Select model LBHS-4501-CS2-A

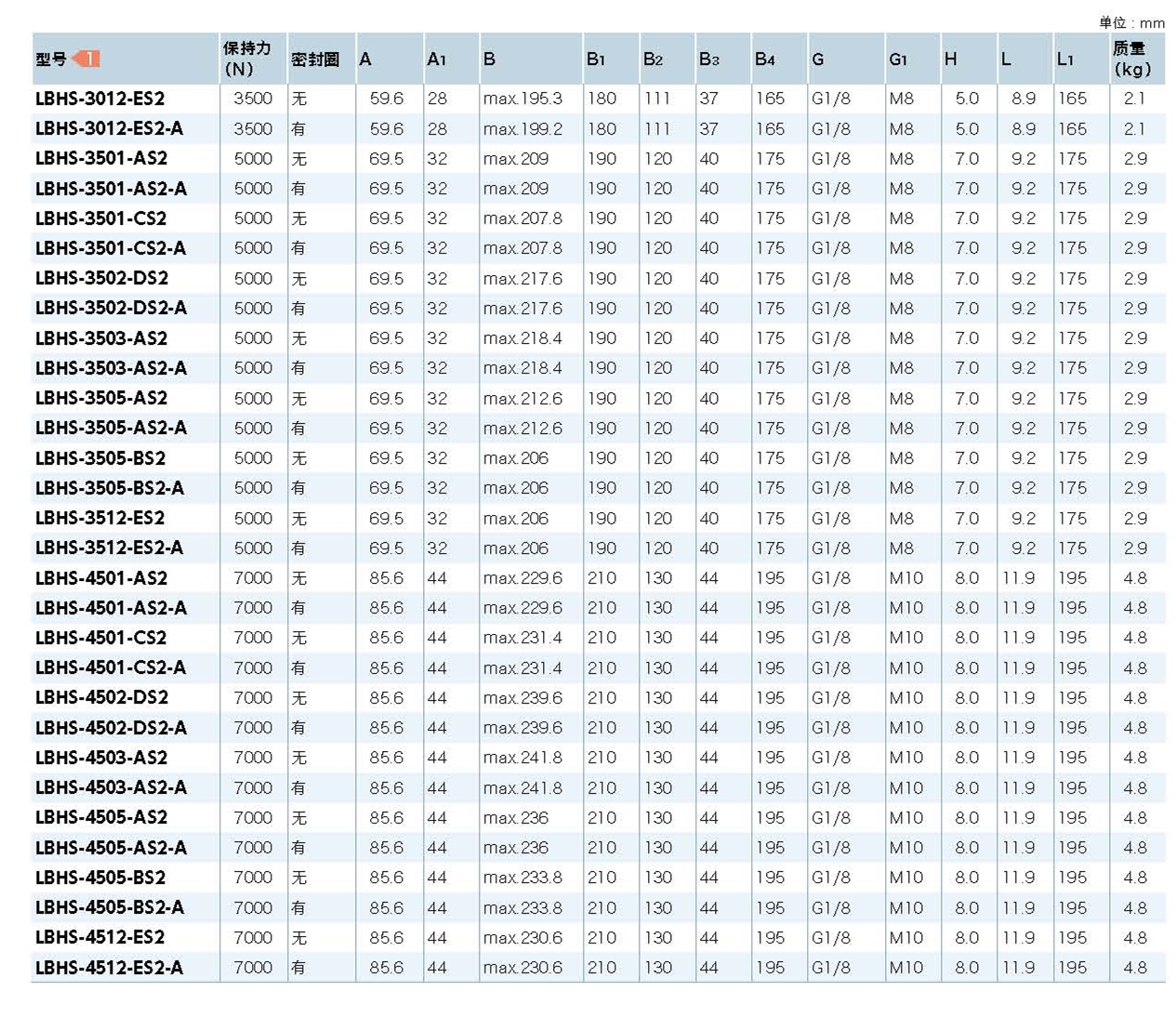pyautogui.click(x=111, y=667)
